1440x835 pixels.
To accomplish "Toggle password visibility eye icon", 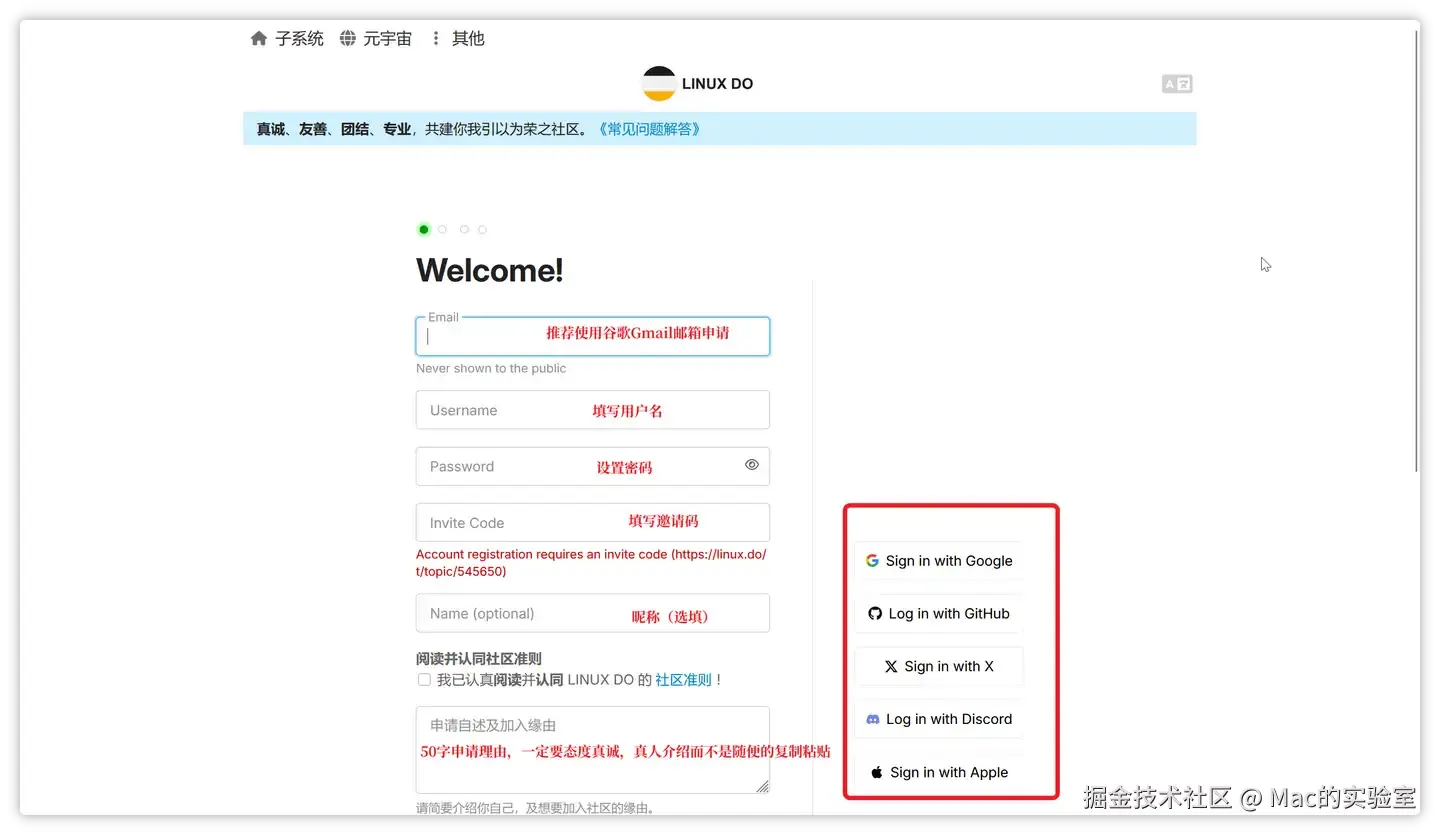I will 752,465.
